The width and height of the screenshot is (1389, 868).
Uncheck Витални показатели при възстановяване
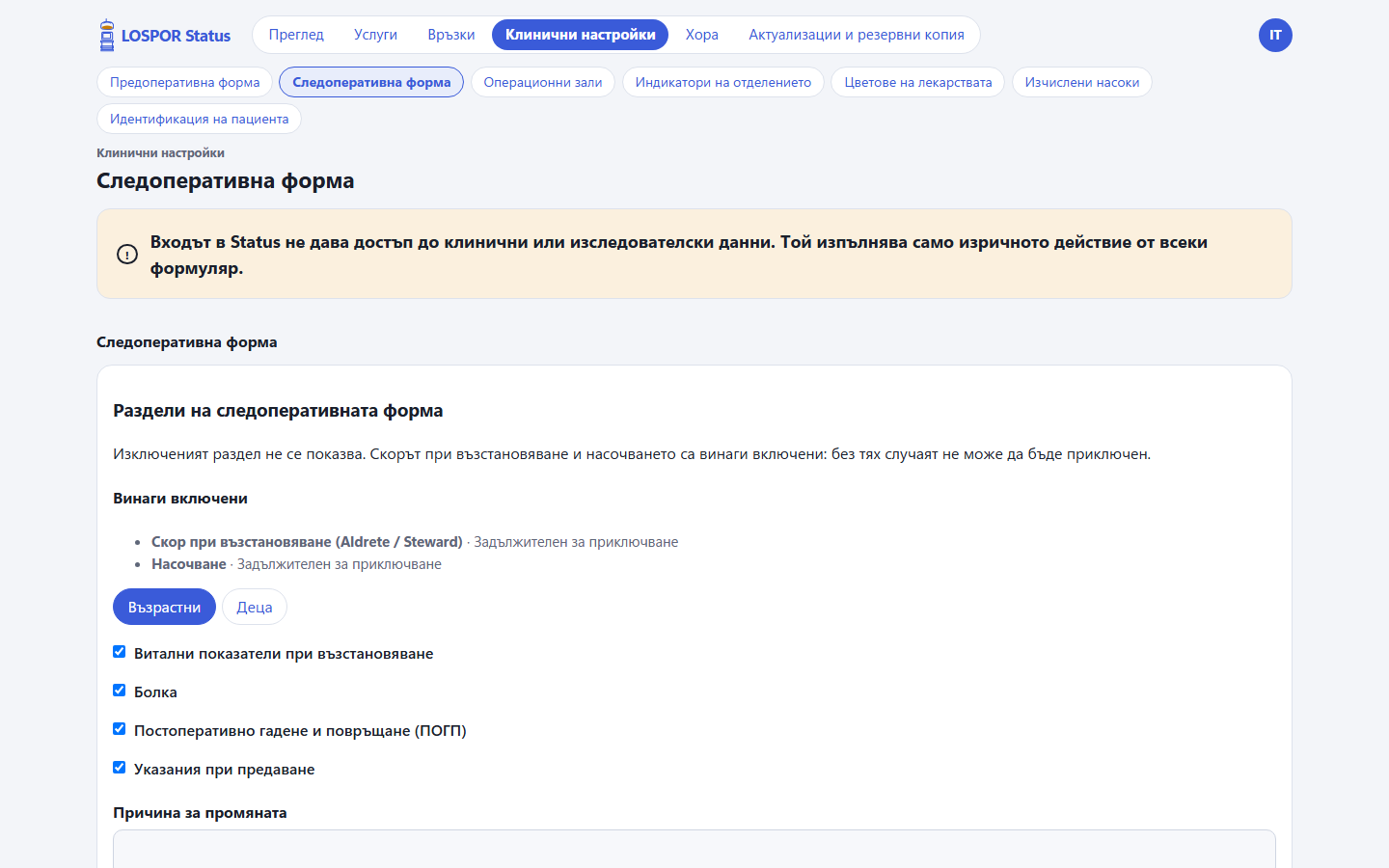(x=120, y=652)
